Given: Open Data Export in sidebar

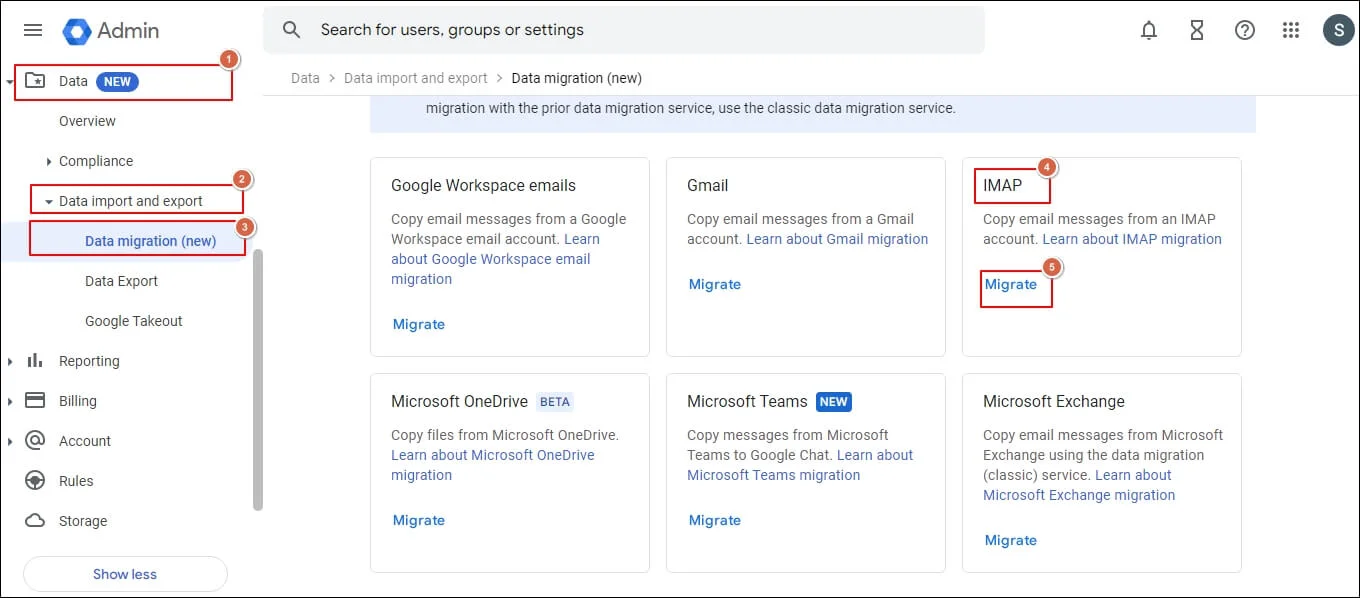Looking at the screenshot, I should pyautogui.click(x=121, y=281).
